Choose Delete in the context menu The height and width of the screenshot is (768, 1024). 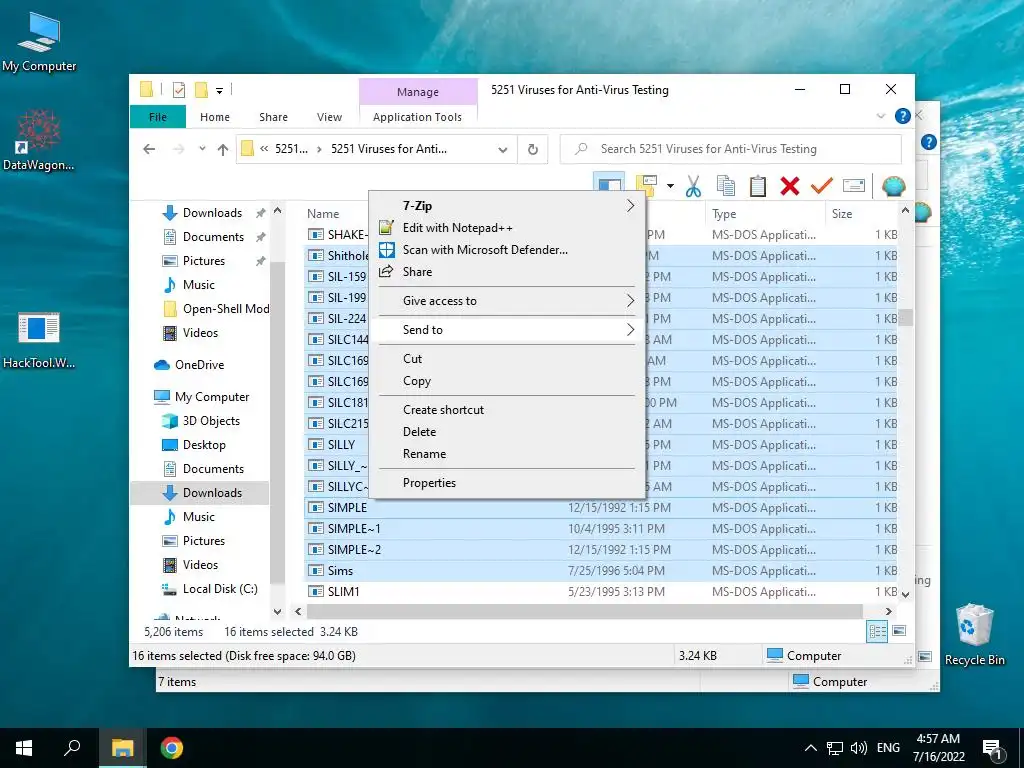(x=507, y=432)
